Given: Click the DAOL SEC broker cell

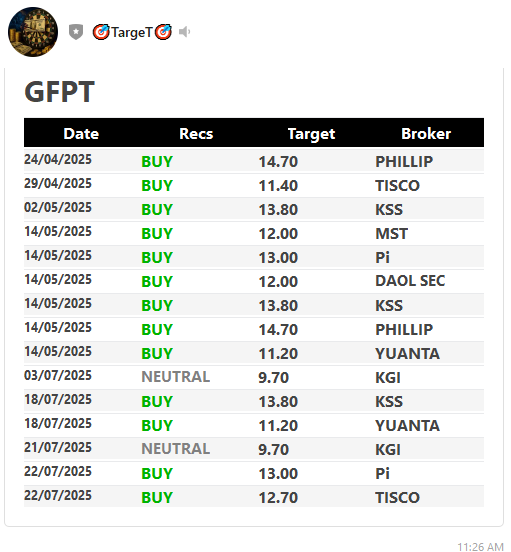Looking at the screenshot, I should 410,281.
